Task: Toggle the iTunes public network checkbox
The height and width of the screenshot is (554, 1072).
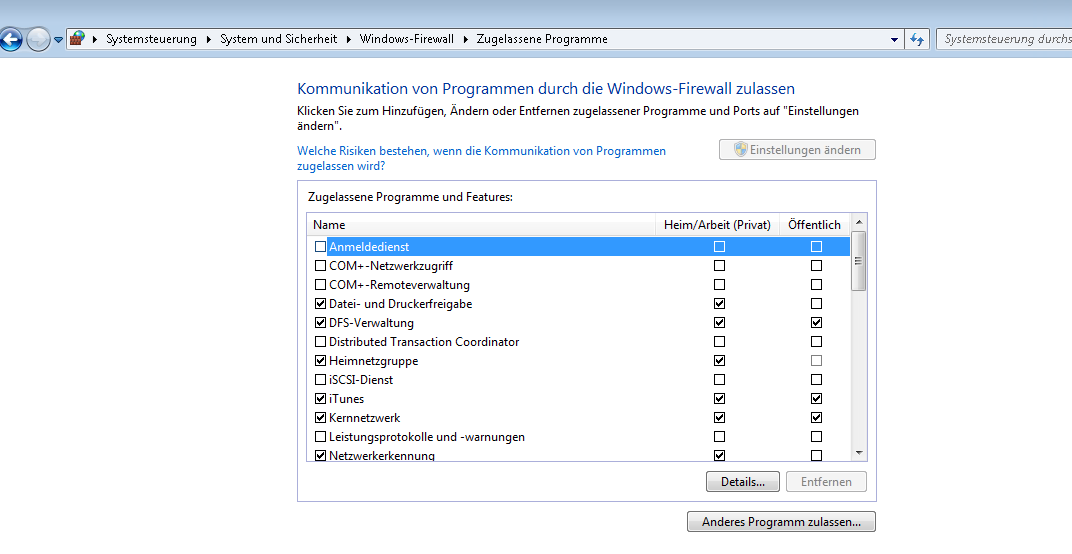Action: click(816, 399)
